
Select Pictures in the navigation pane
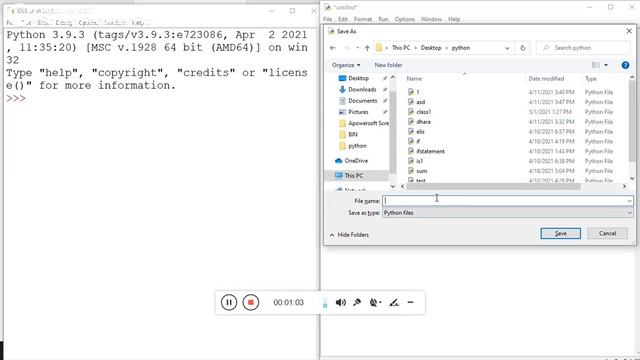coord(358,112)
